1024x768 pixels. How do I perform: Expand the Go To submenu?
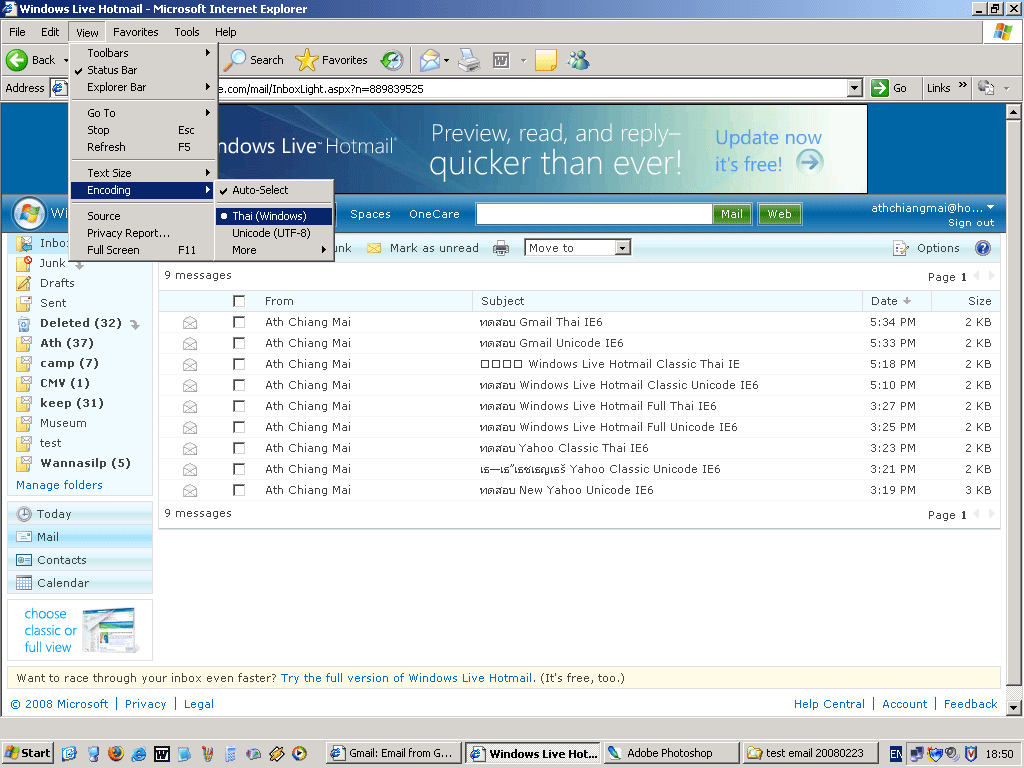pyautogui.click(x=144, y=113)
